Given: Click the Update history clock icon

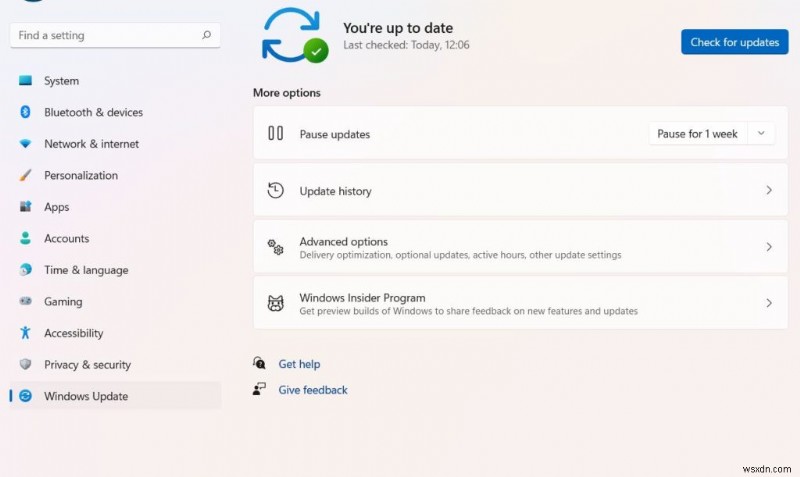Looking at the screenshot, I should pos(276,190).
